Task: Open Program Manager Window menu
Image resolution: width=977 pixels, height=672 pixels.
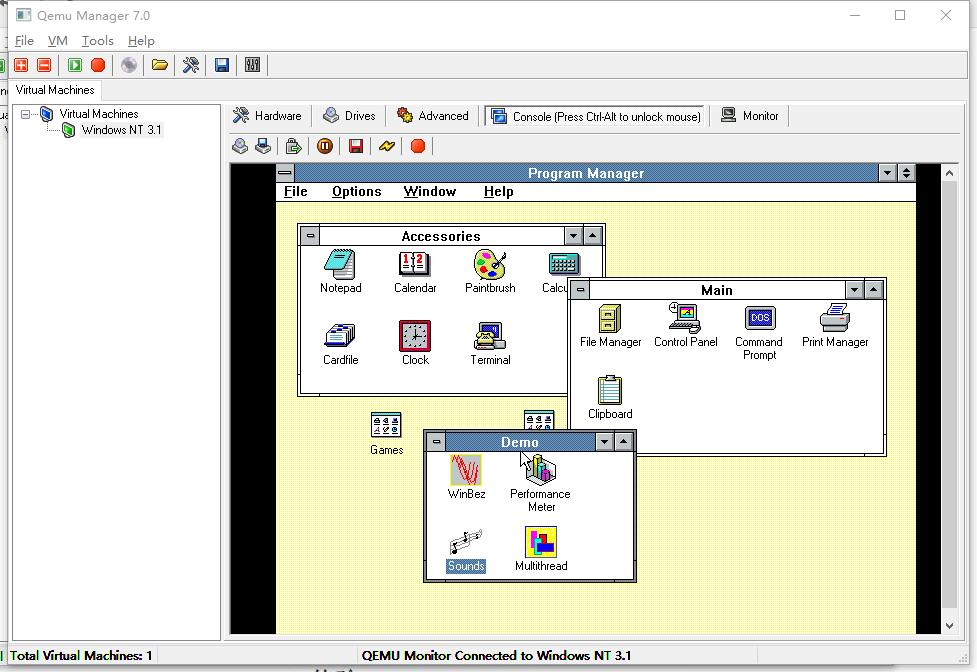Action: tap(429, 191)
